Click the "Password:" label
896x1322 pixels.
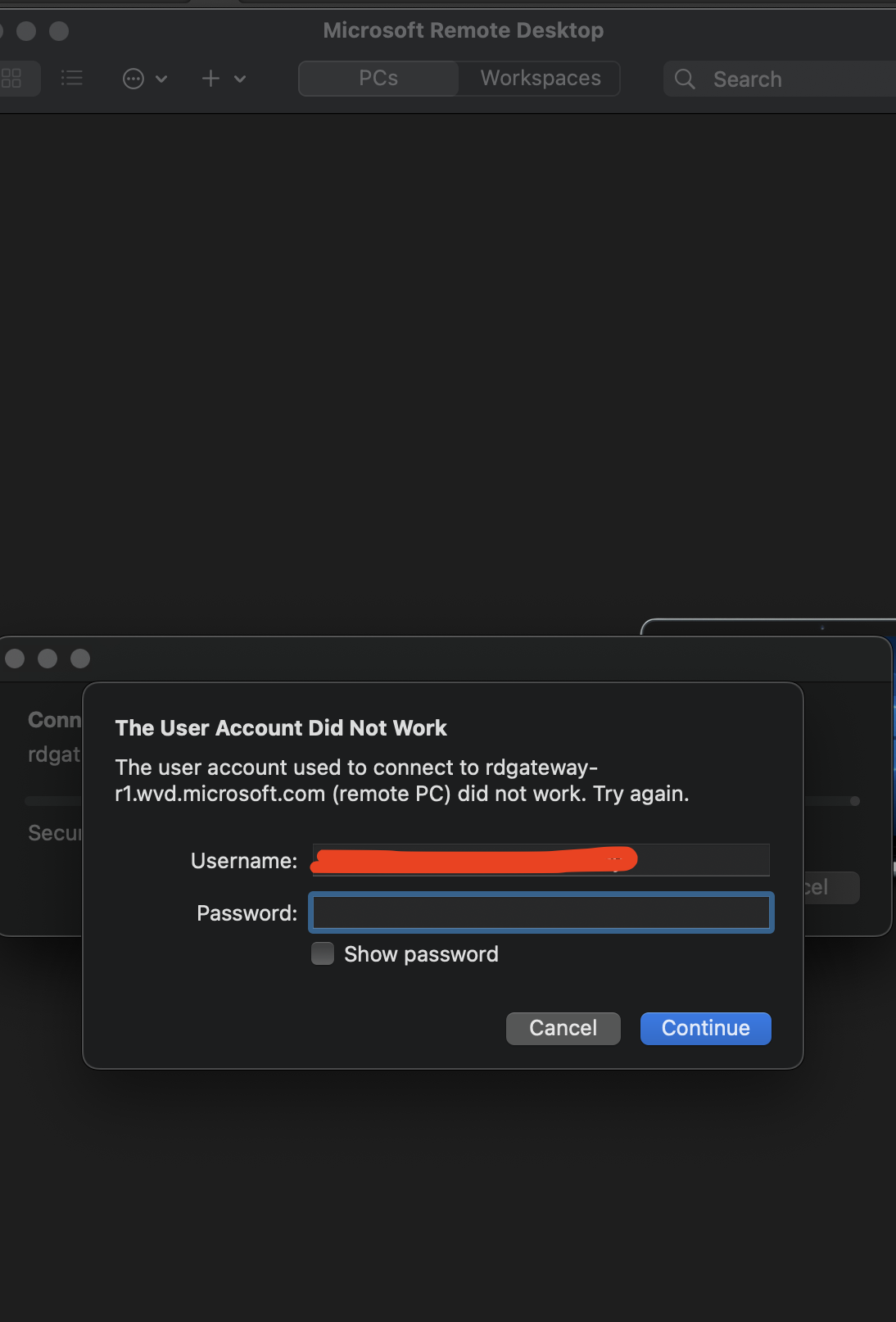click(x=247, y=913)
